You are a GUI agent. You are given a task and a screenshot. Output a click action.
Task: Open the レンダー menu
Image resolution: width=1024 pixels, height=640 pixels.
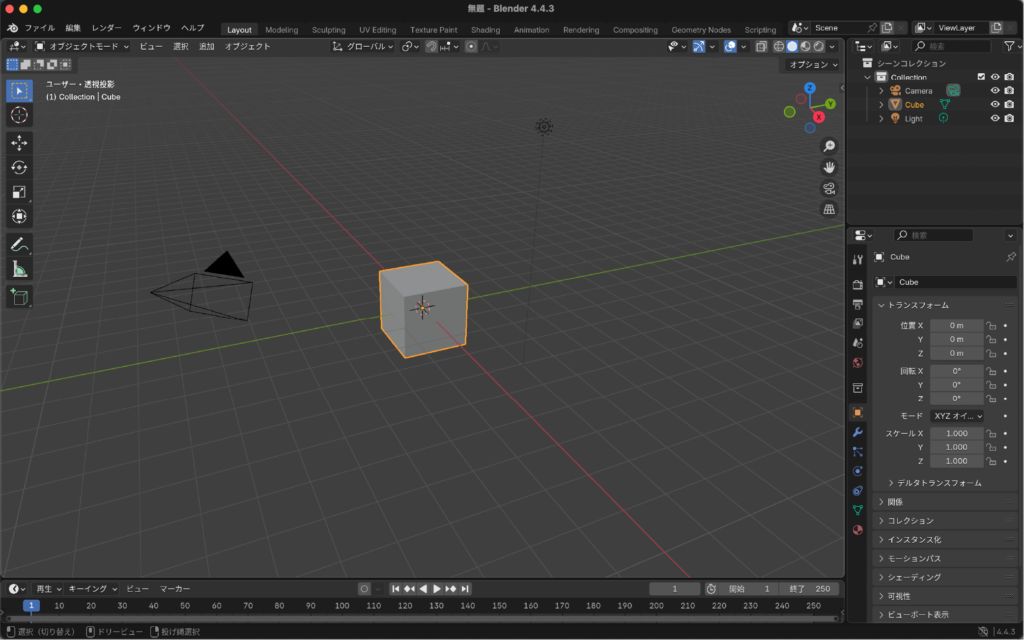point(106,28)
